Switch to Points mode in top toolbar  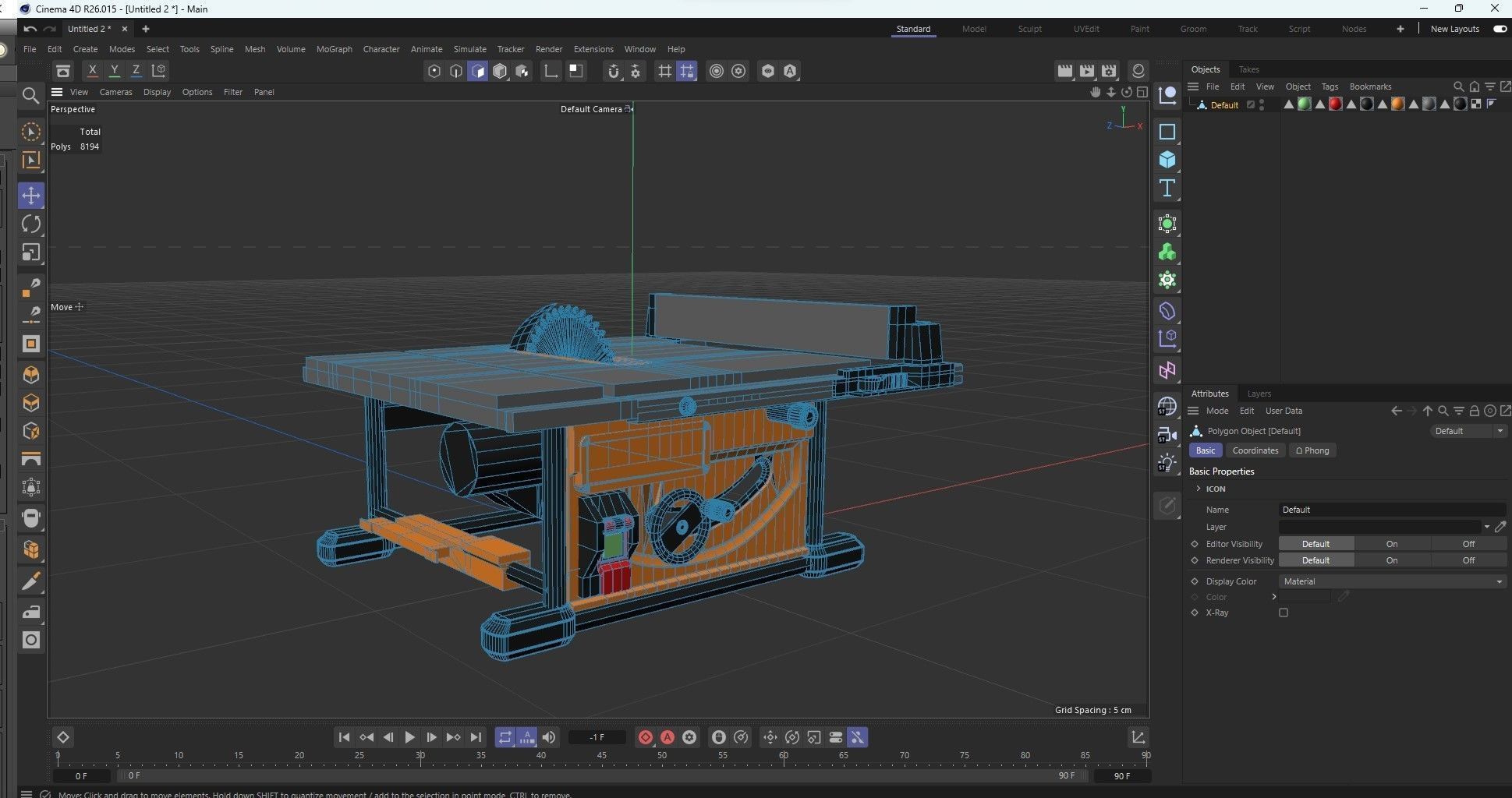click(x=434, y=71)
